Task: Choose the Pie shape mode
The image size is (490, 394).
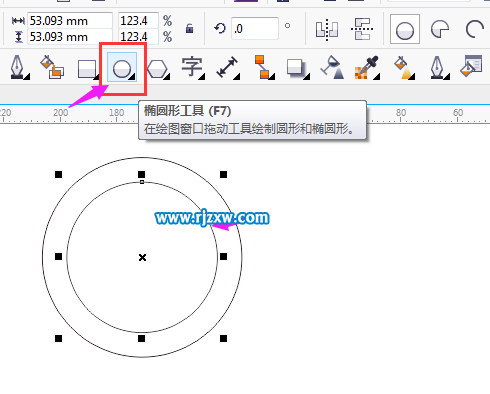Action: (x=440, y=29)
